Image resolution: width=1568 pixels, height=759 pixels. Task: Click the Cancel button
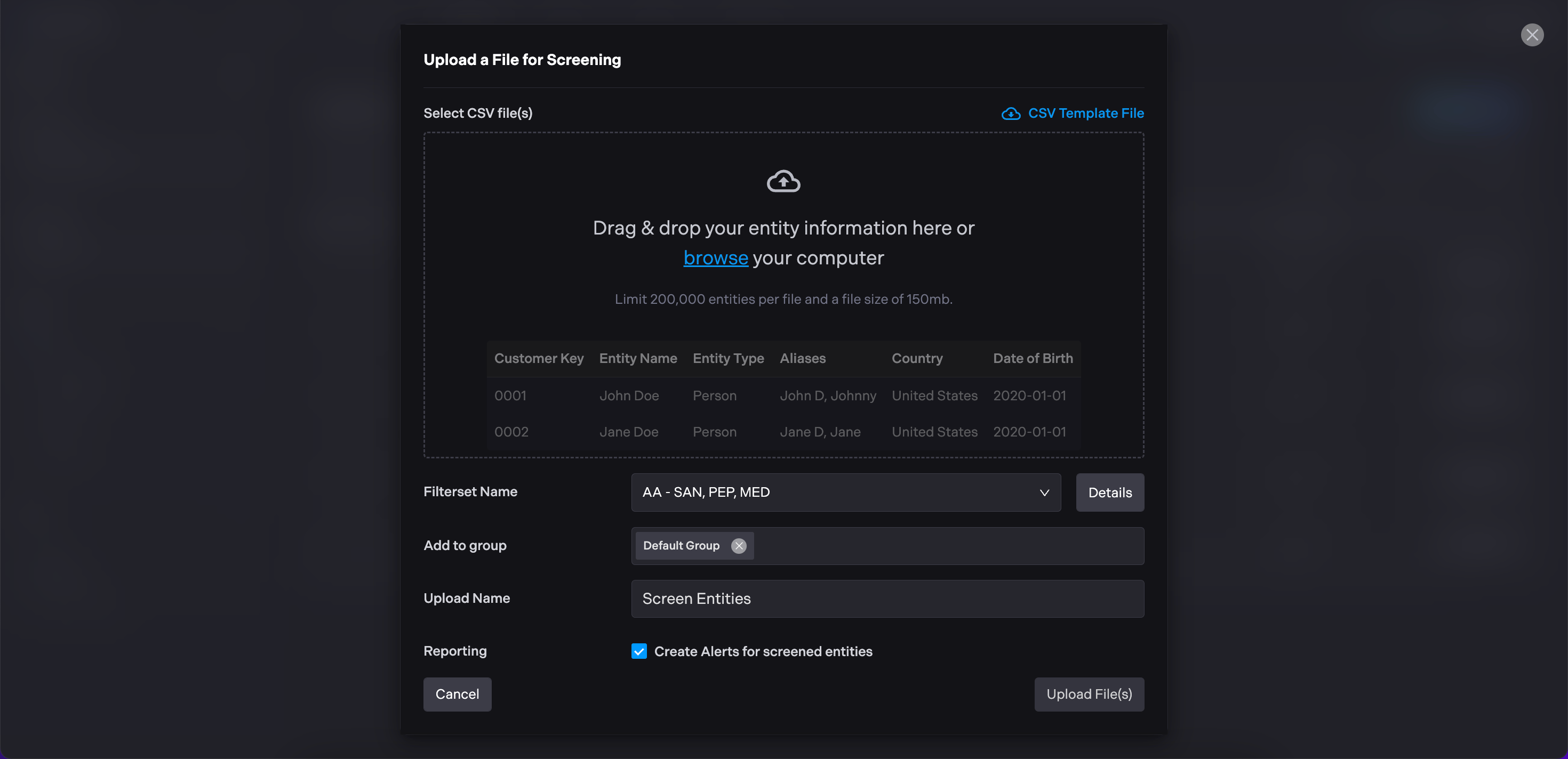(457, 694)
